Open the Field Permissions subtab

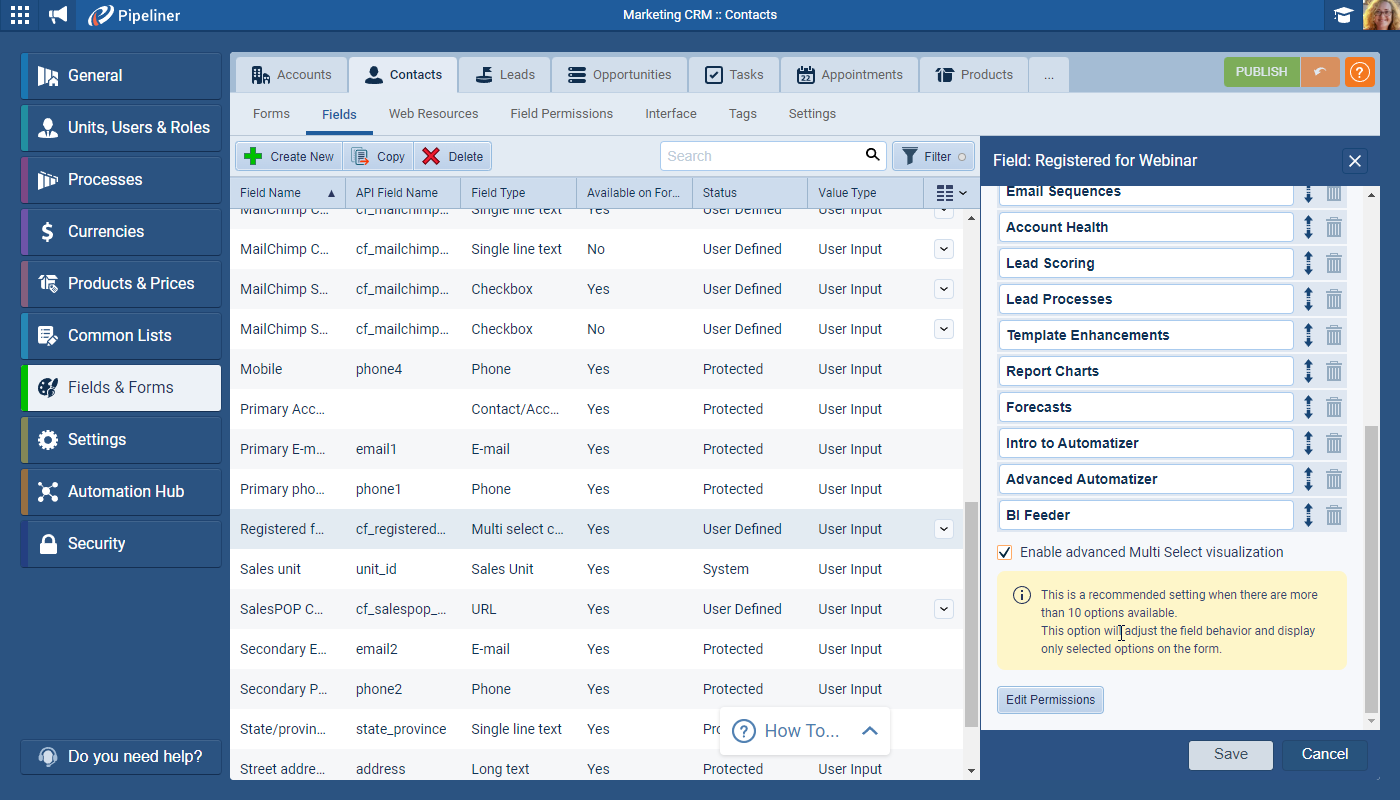coord(561,114)
